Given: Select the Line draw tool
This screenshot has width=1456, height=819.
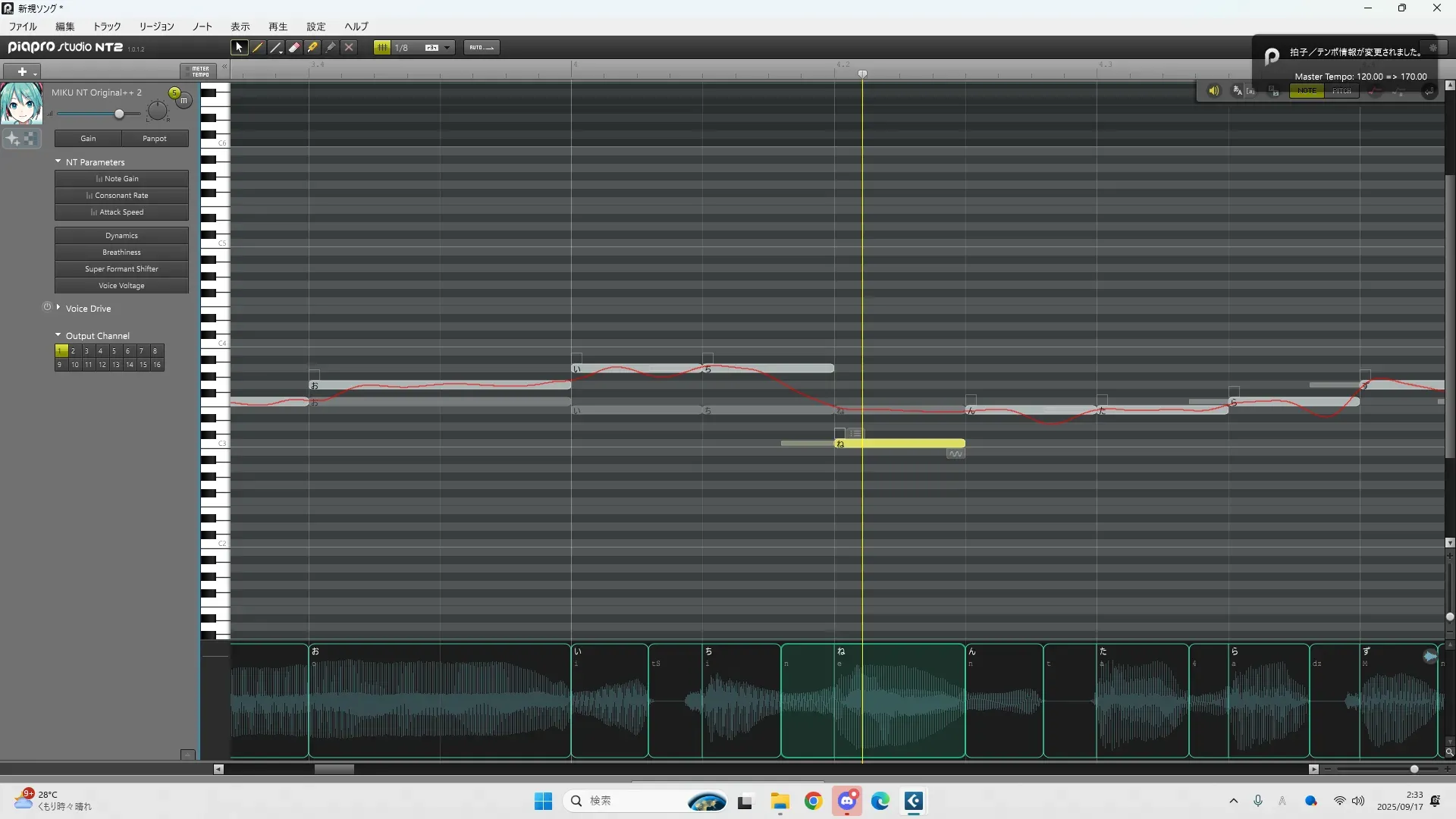Looking at the screenshot, I should point(276,48).
